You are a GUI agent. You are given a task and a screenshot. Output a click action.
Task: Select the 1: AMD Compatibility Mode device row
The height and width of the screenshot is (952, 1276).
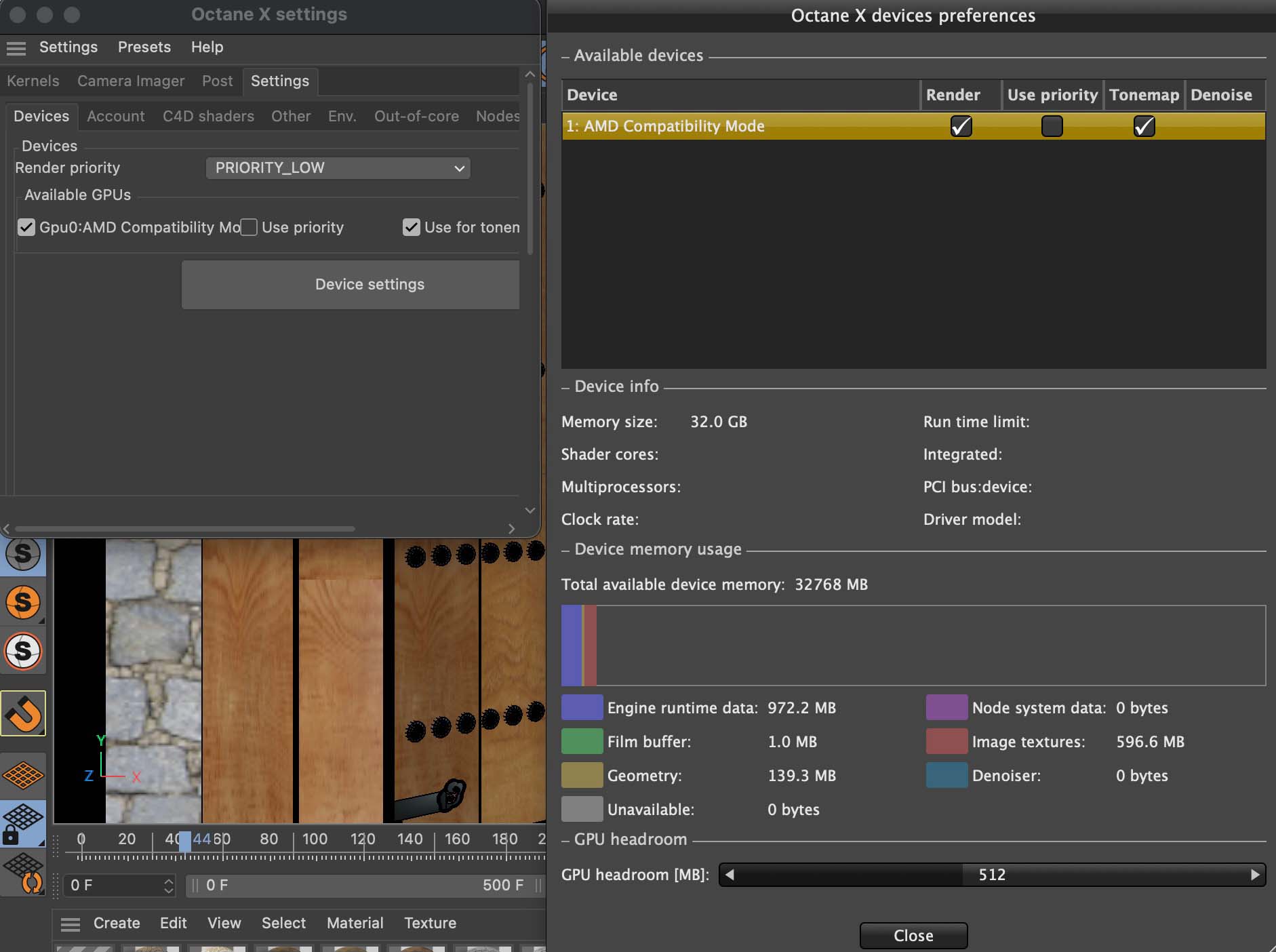[x=913, y=126]
